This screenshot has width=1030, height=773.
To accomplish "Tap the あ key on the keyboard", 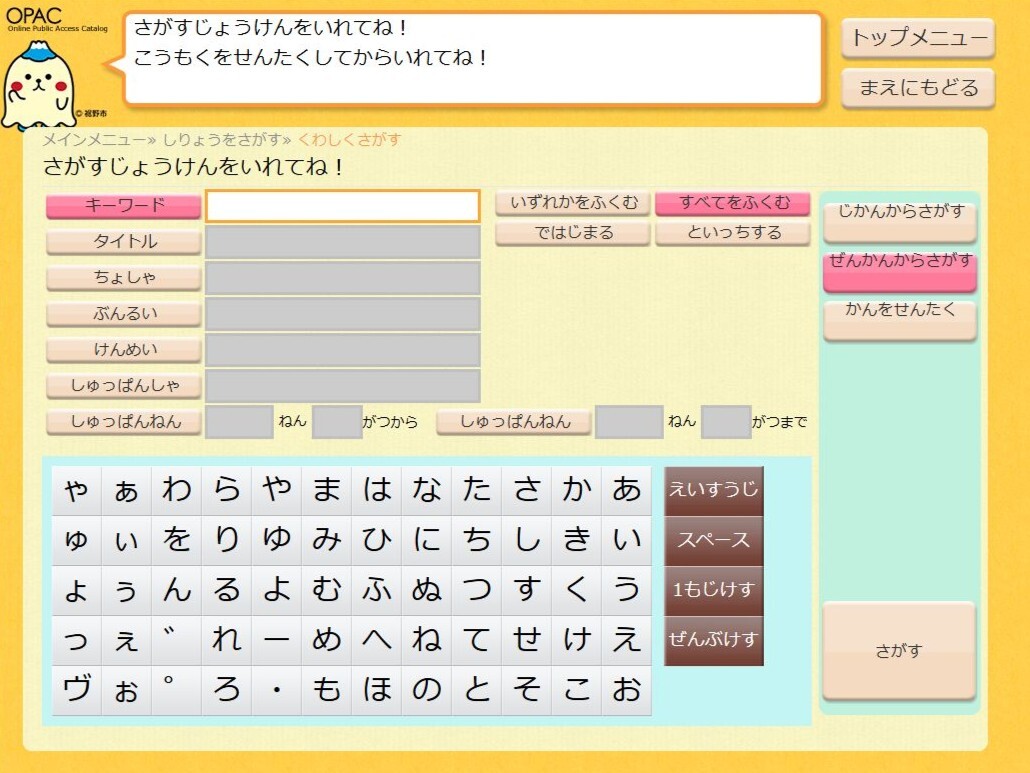I will tap(627, 491).
